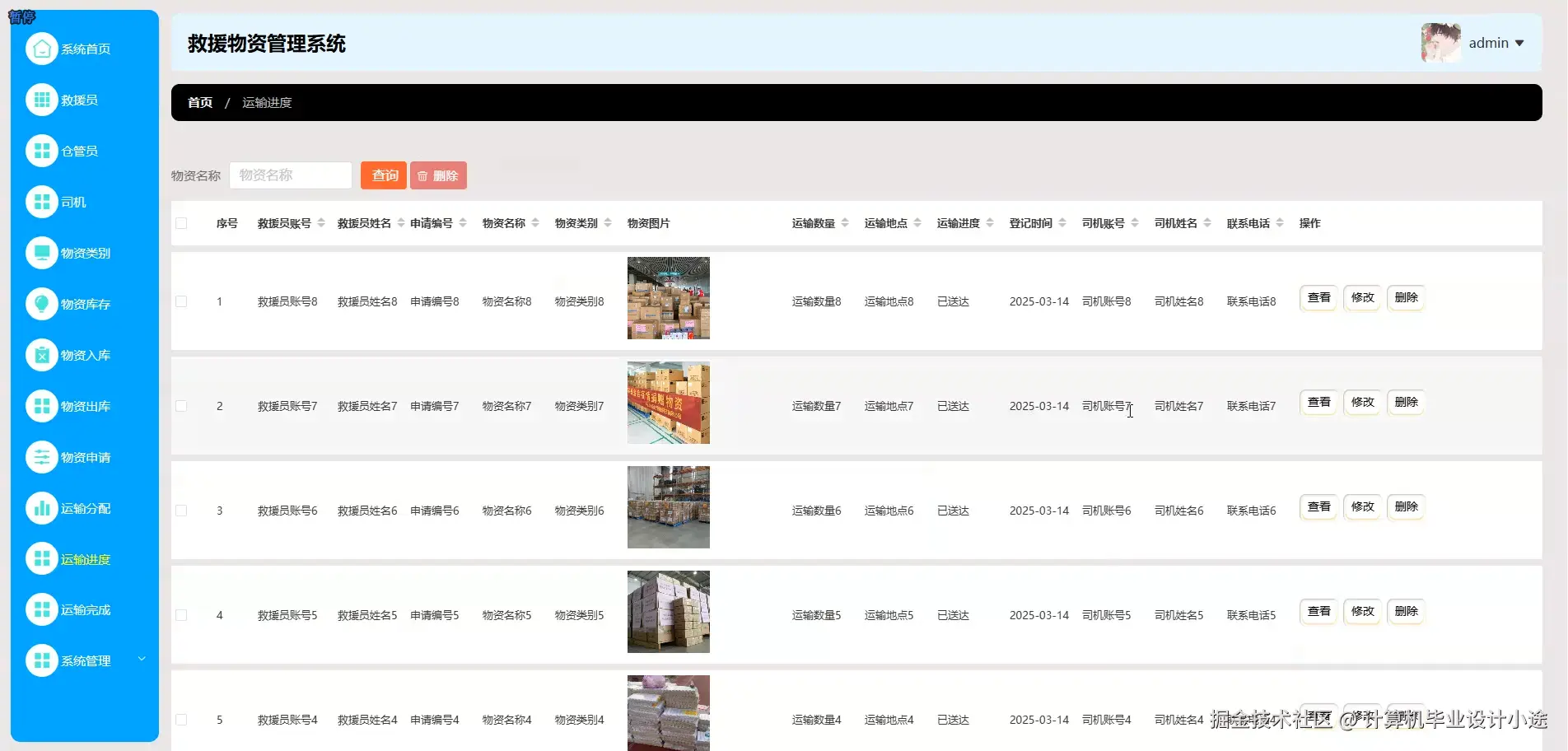
Task: Click 删除 for row 救援员账号6
Action: click(x=1407, y=506)
